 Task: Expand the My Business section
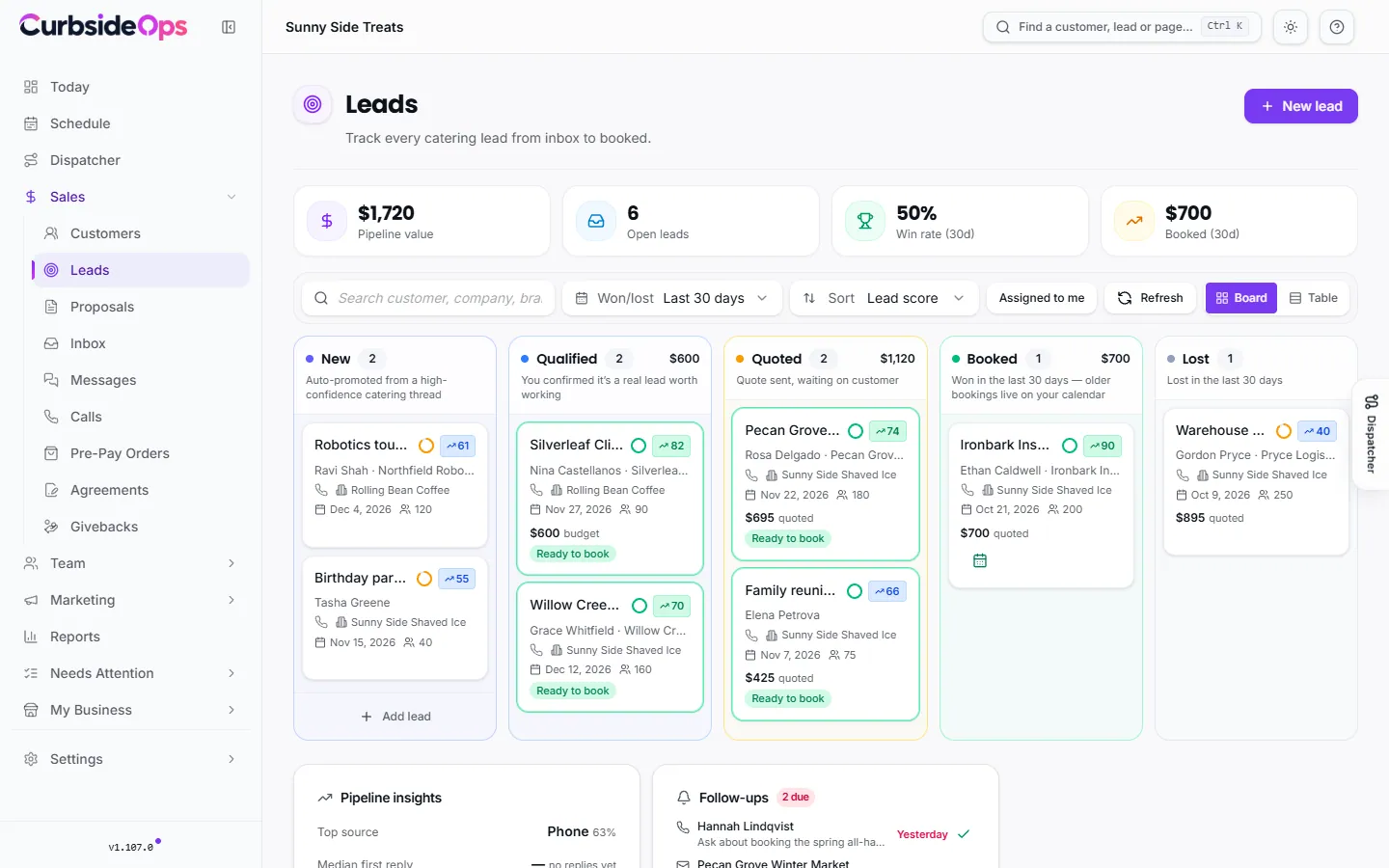pos(131,710)
